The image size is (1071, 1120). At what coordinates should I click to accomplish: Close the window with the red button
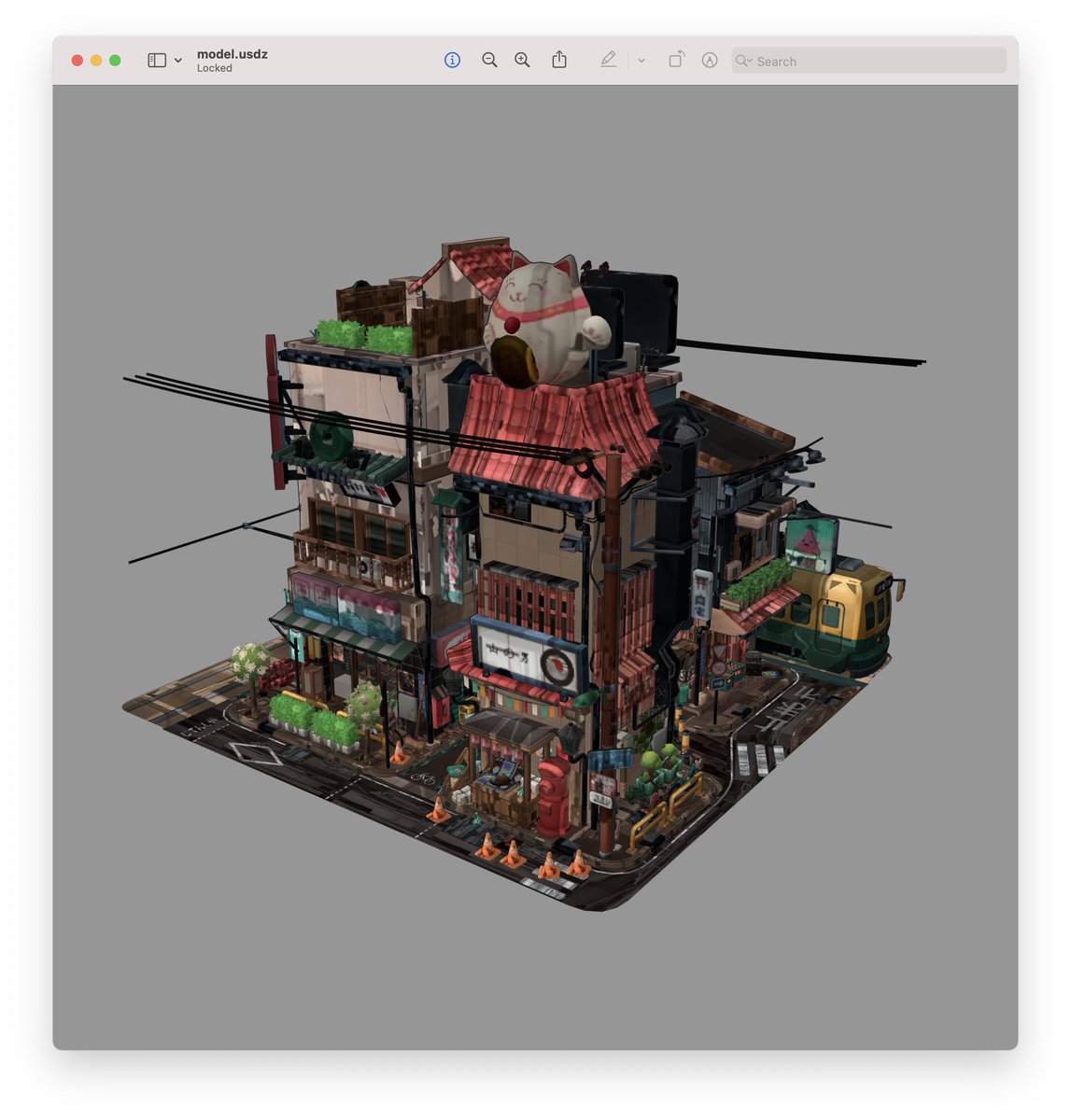coord(78,61)
